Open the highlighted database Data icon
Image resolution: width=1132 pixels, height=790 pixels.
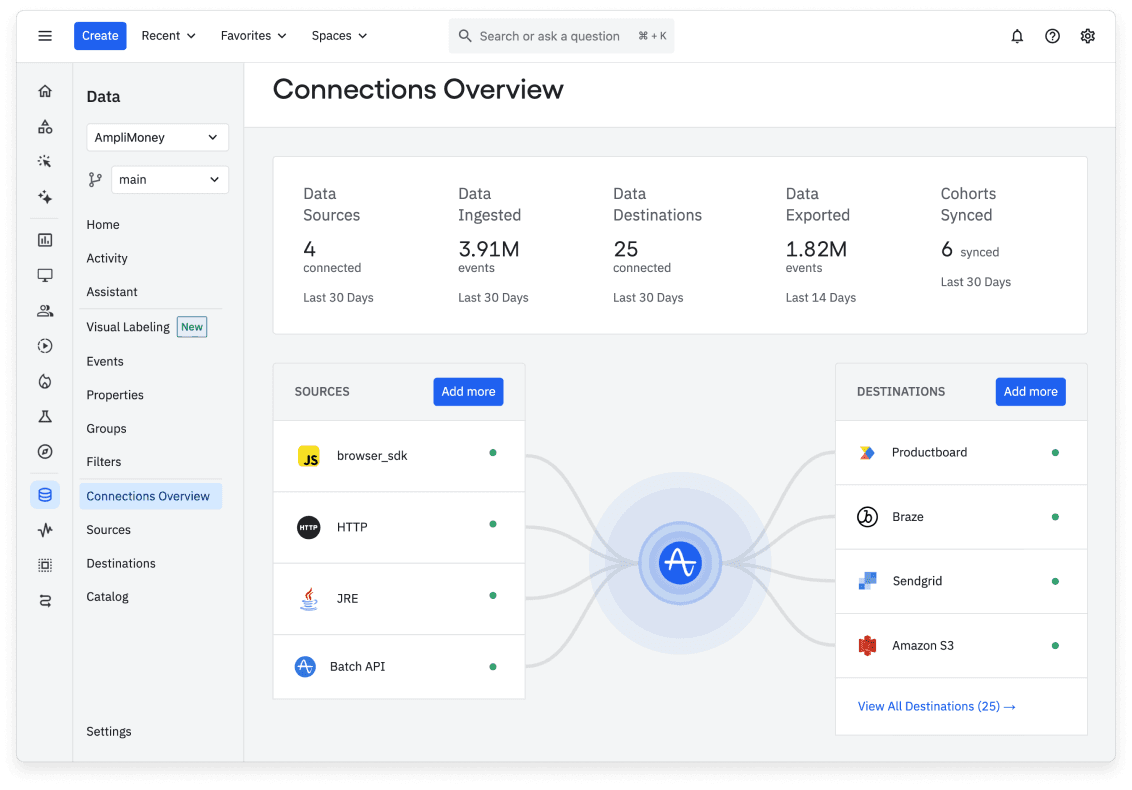tap(45, 494)
